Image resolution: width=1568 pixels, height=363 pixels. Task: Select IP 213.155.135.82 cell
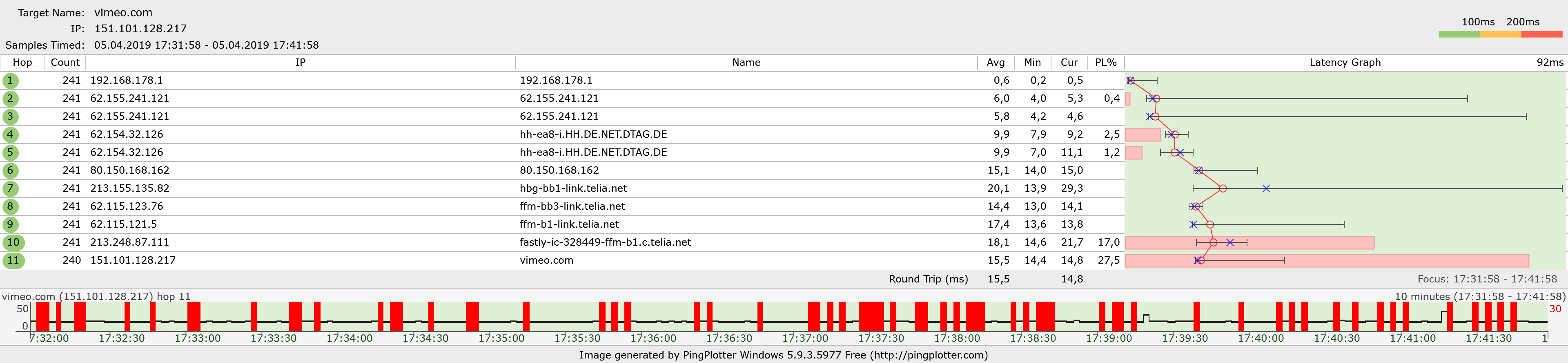coord(130,188)
